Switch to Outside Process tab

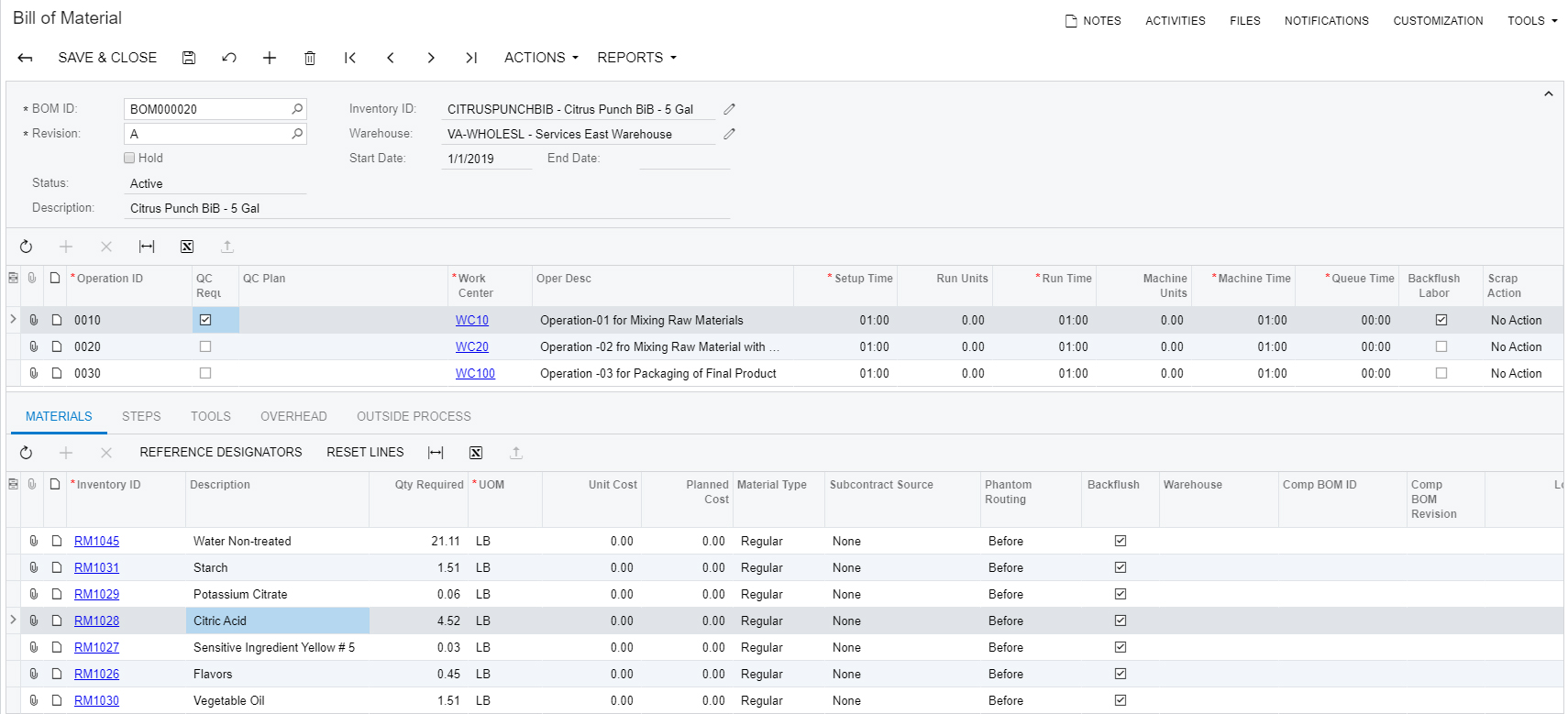(x=414, y=416)
